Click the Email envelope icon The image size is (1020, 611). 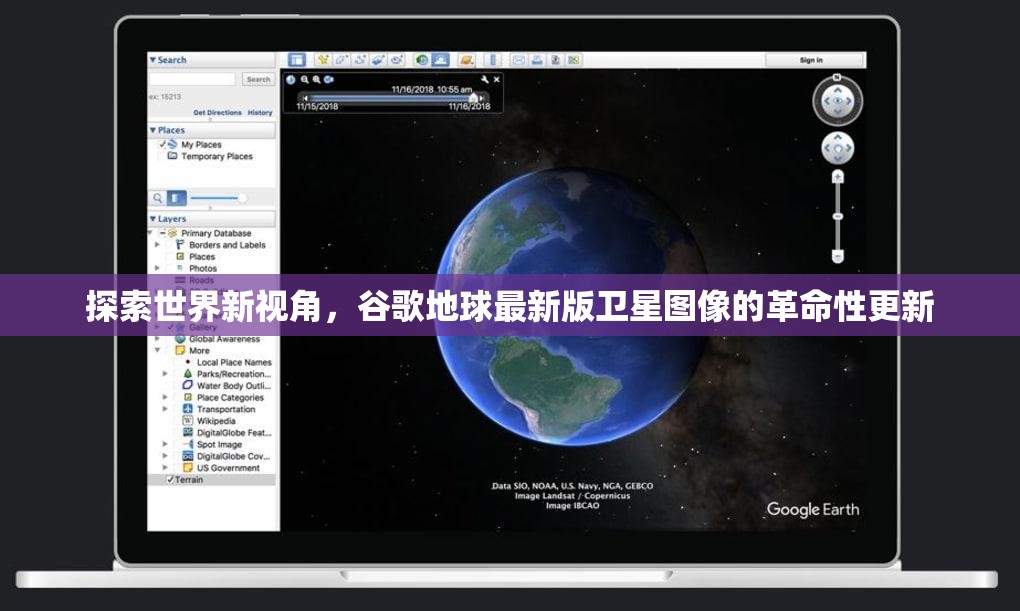pos(518,60)
